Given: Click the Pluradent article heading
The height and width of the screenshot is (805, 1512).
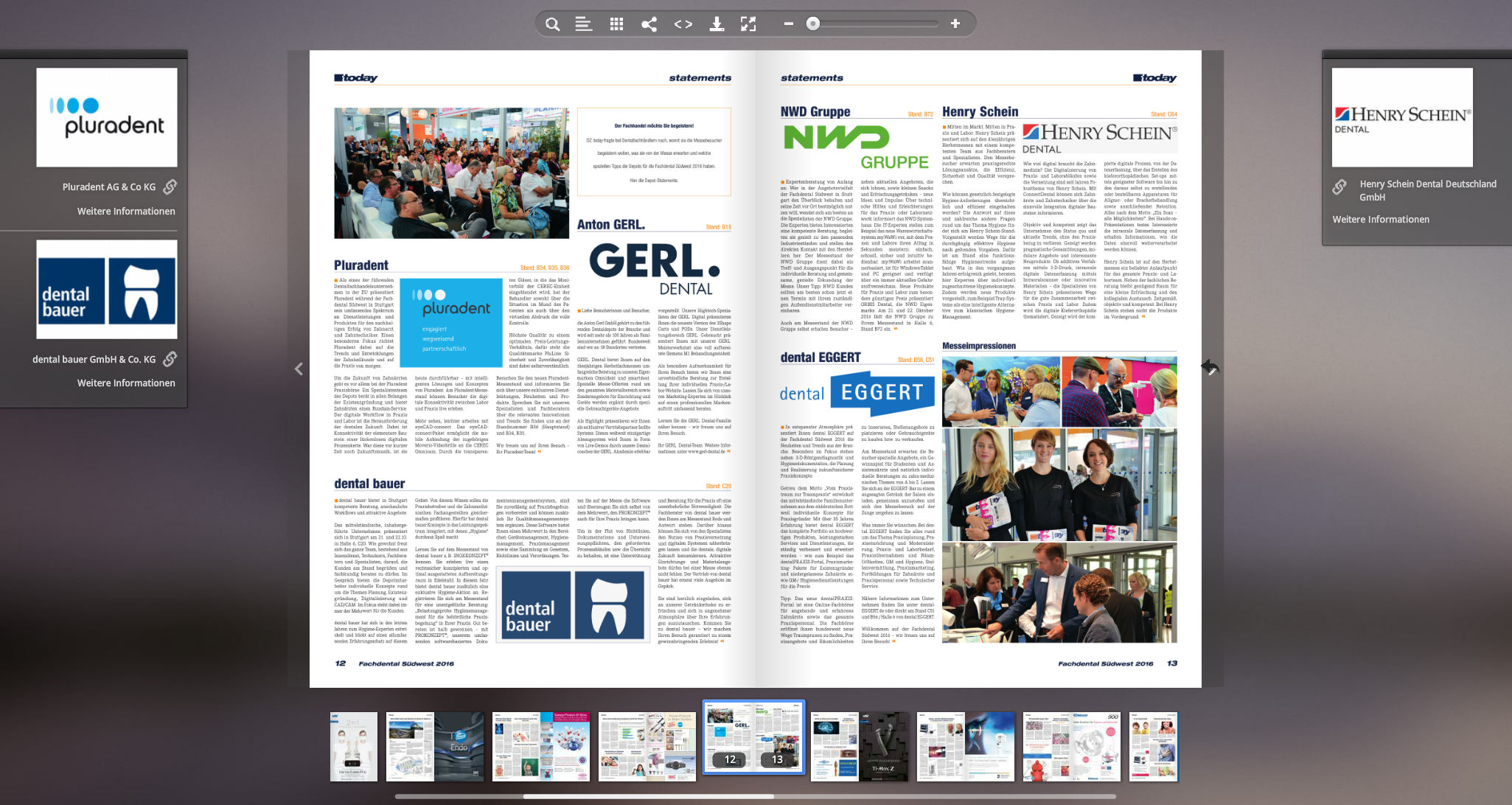Looking at the screenshot, I should pos(361,265).
